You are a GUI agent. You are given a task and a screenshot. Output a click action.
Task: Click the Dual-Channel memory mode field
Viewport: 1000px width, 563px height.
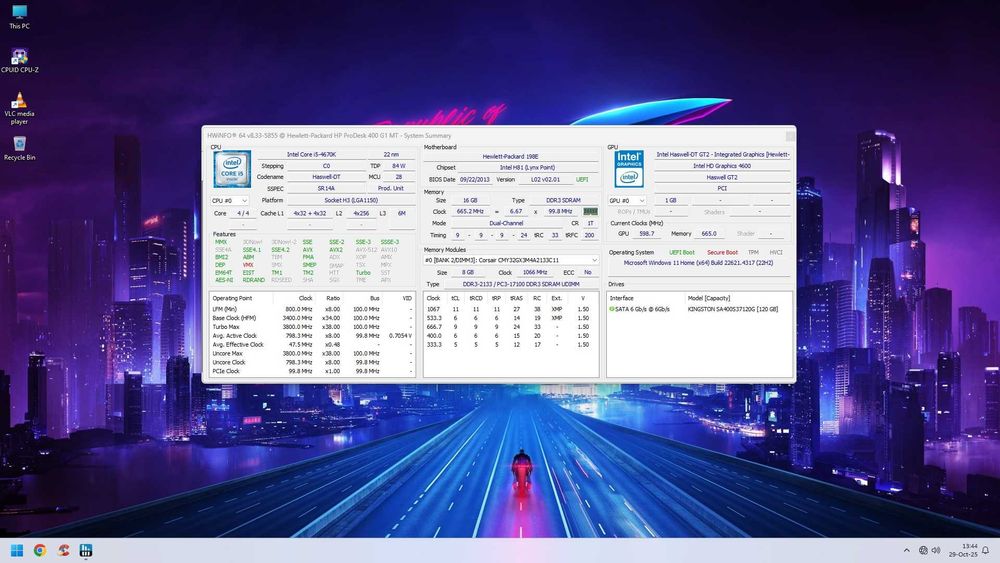[506, 224]
